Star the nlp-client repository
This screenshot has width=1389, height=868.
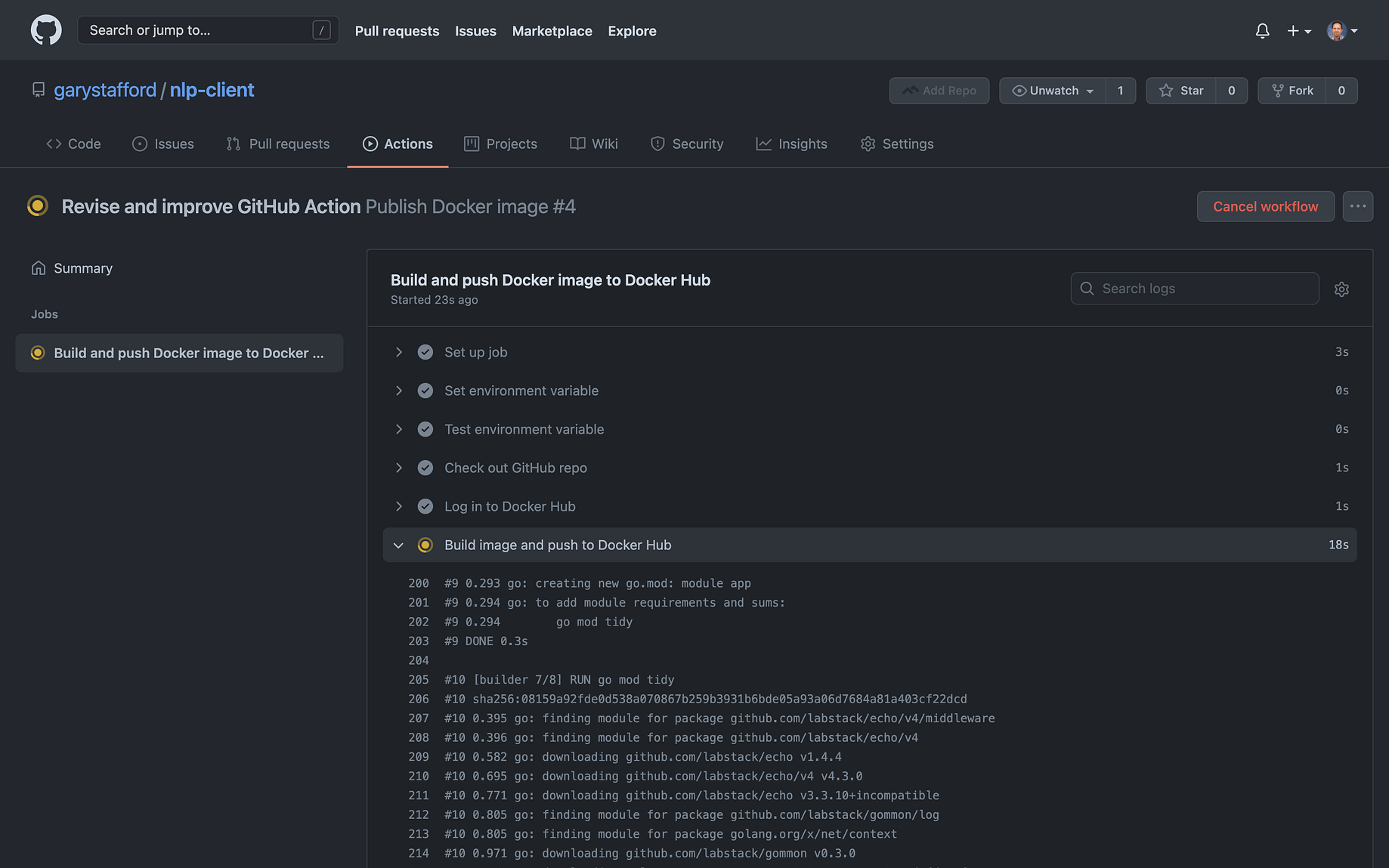[x=1181, y=91]
